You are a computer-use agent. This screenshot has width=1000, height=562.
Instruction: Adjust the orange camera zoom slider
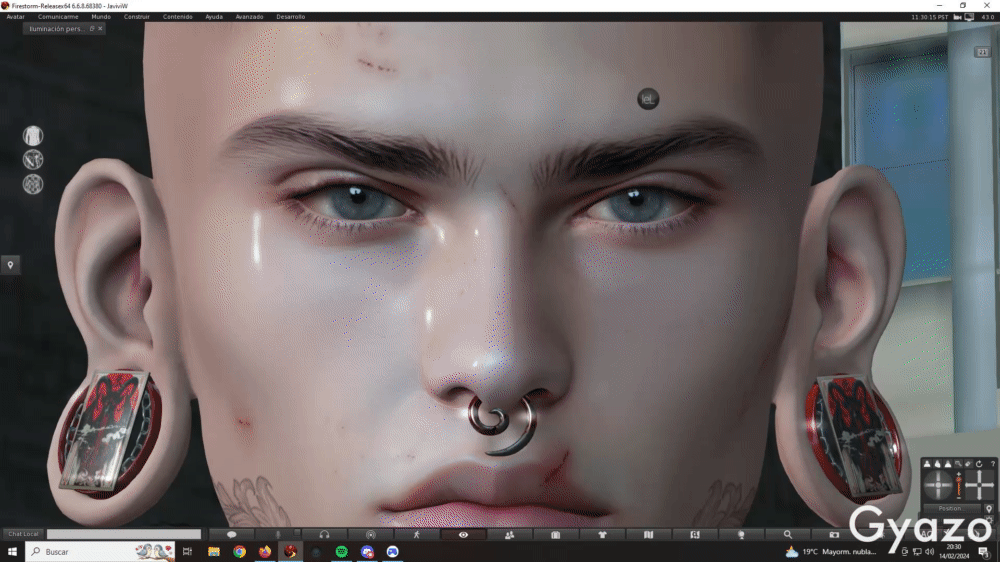pyautogui.click(x=959, y=485)
